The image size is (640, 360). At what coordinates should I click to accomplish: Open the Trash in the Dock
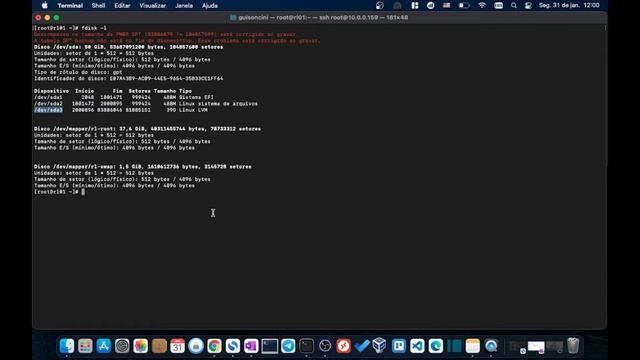pyautogui.click(x=573, y=346)
